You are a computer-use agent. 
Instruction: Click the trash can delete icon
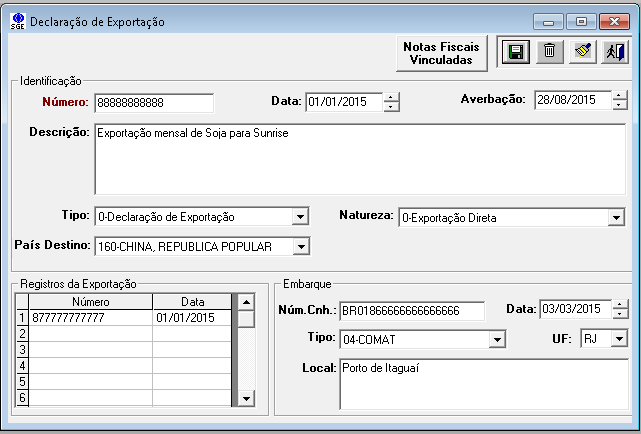[548, 52]
